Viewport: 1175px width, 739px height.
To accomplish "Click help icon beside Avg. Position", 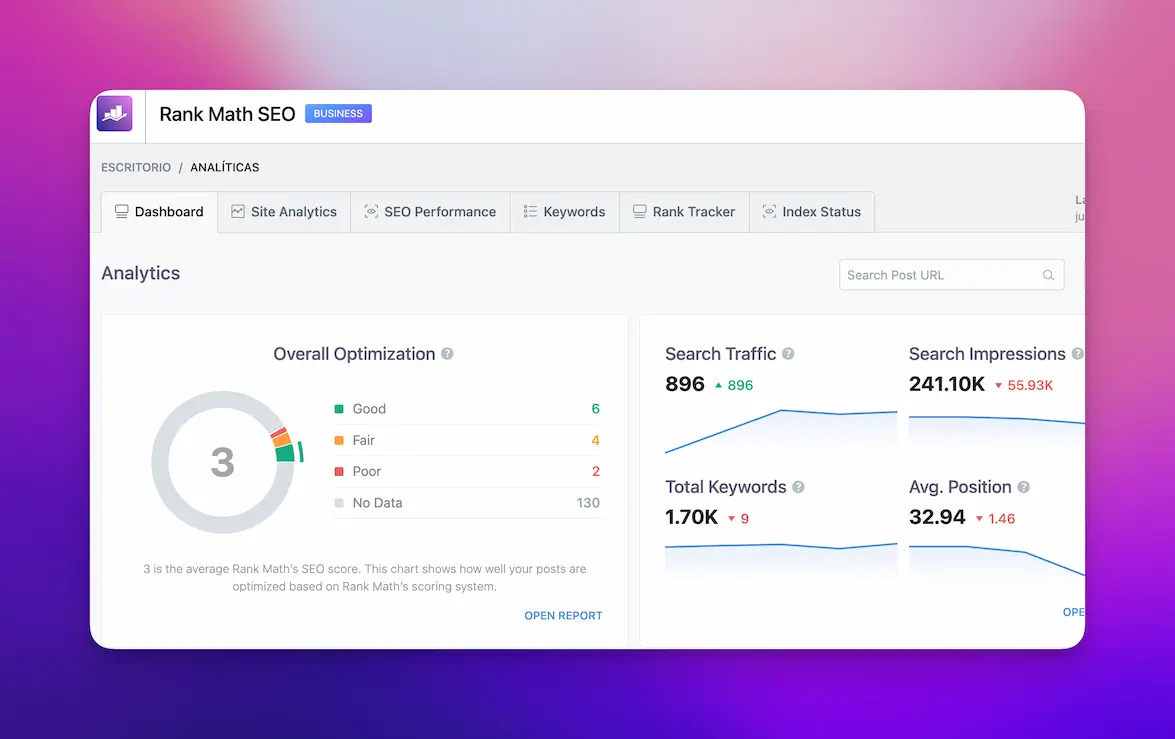I will pyautogui.click(x=1023, y=487).
